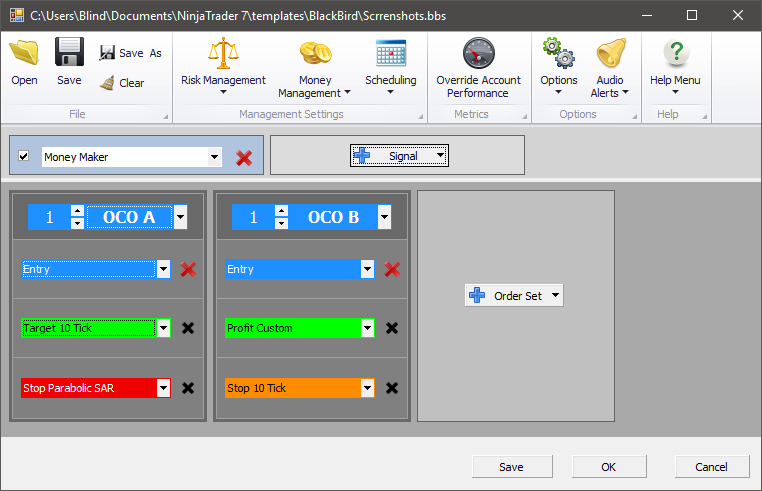The width and height of the screenshot is (762, 491).
Task: Expand Stop Parabolic SAR dropdown
Action: click(163, 388)
